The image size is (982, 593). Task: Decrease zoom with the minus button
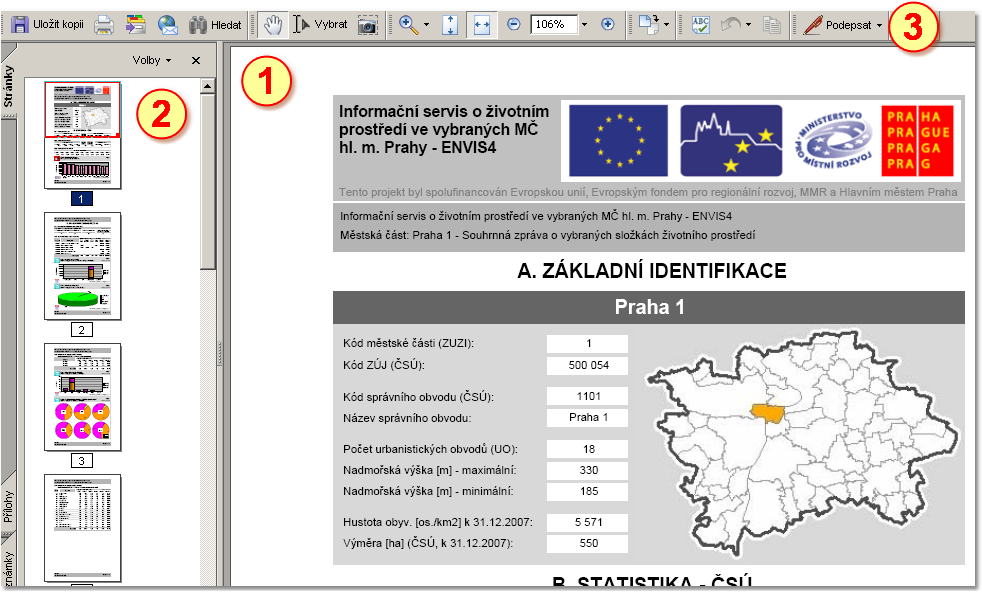pyautogui.click(x=513, y=25)
